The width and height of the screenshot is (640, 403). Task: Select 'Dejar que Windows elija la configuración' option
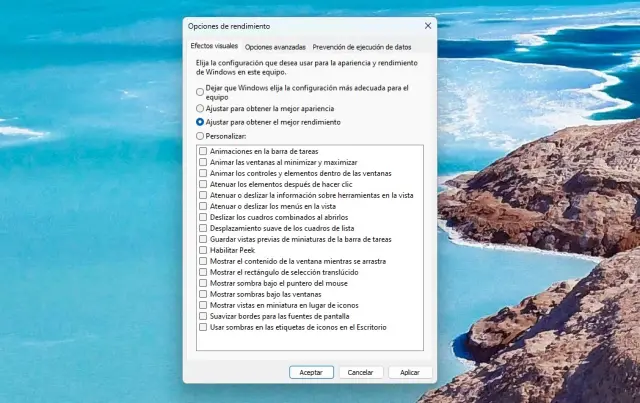coord(200,89)
